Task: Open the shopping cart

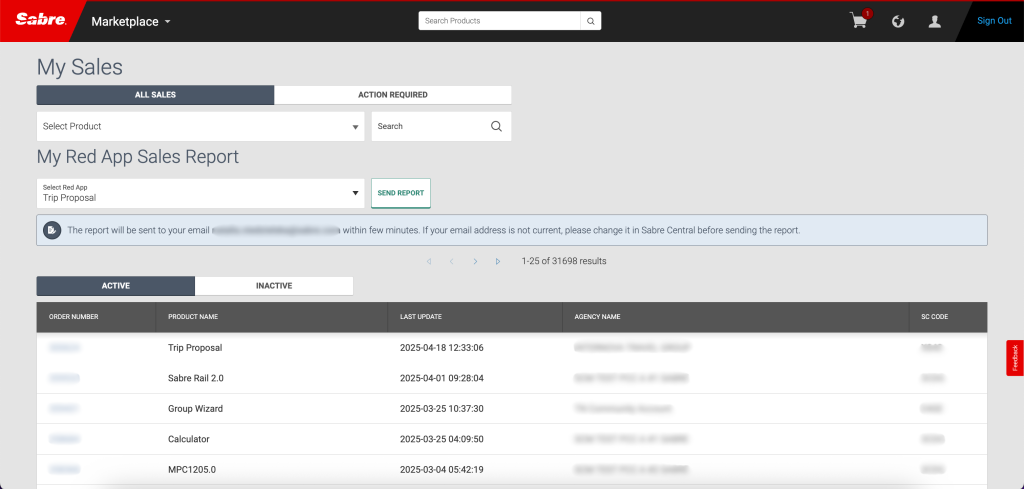Action: [859, 21]
